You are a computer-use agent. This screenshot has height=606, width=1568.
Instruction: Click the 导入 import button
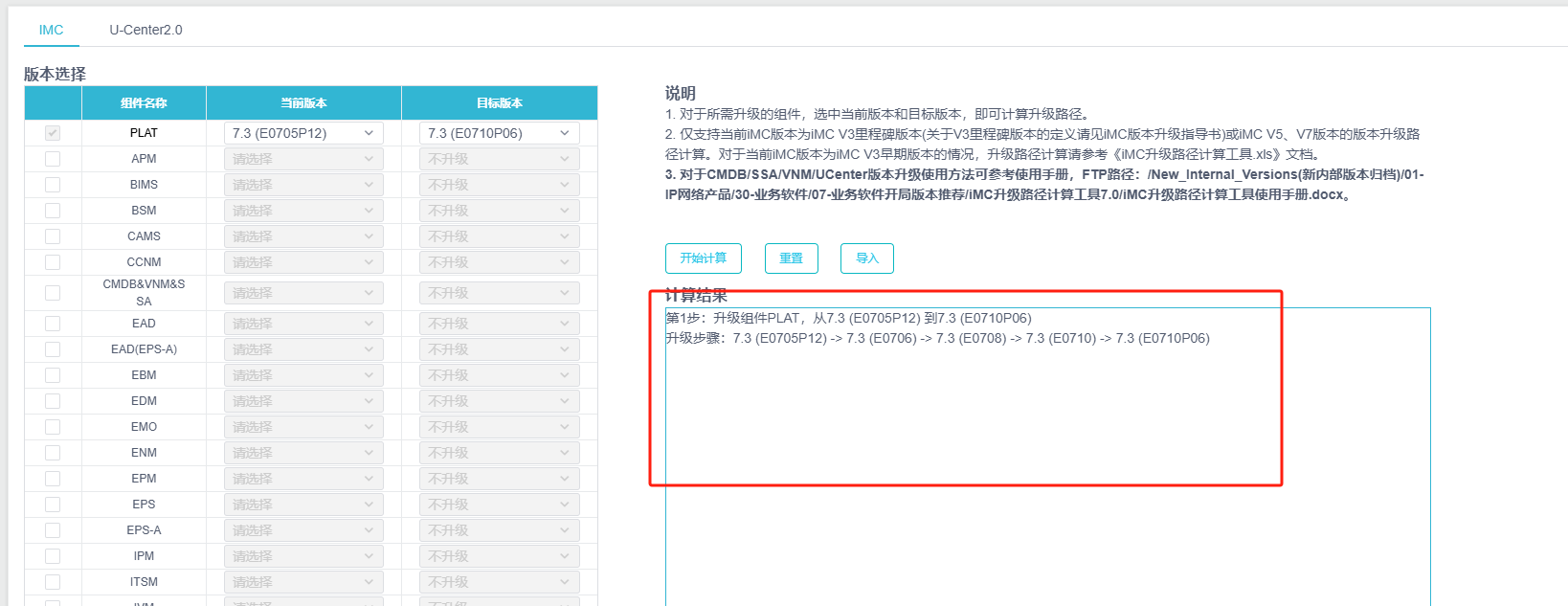(x=867, y=258)
